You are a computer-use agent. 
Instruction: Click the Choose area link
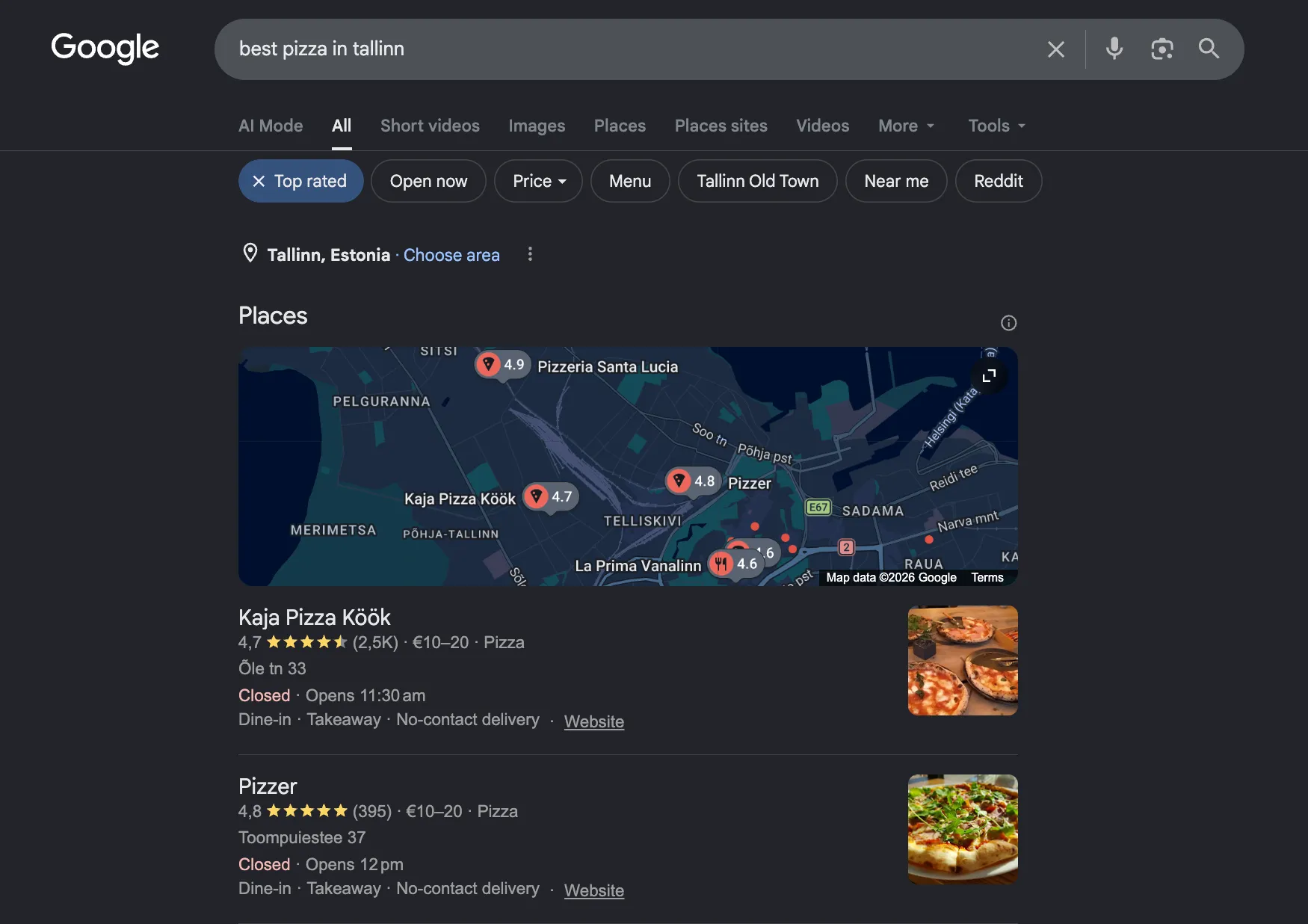point(451,255)
